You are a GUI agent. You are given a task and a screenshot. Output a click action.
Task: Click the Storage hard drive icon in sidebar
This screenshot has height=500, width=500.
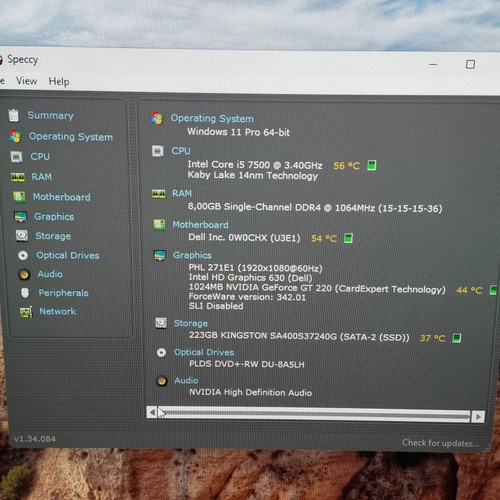coord(22,236)
